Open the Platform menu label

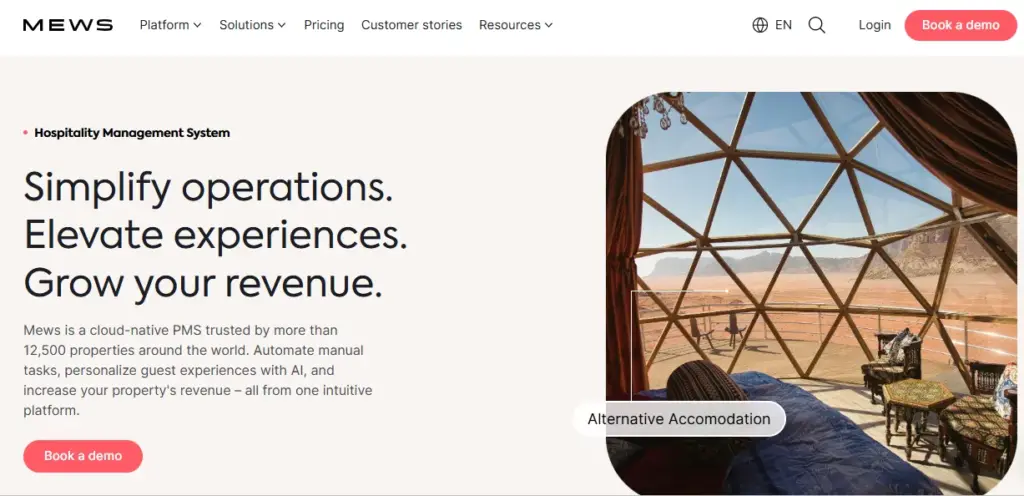pyautogui.click(x=164, y=25)
